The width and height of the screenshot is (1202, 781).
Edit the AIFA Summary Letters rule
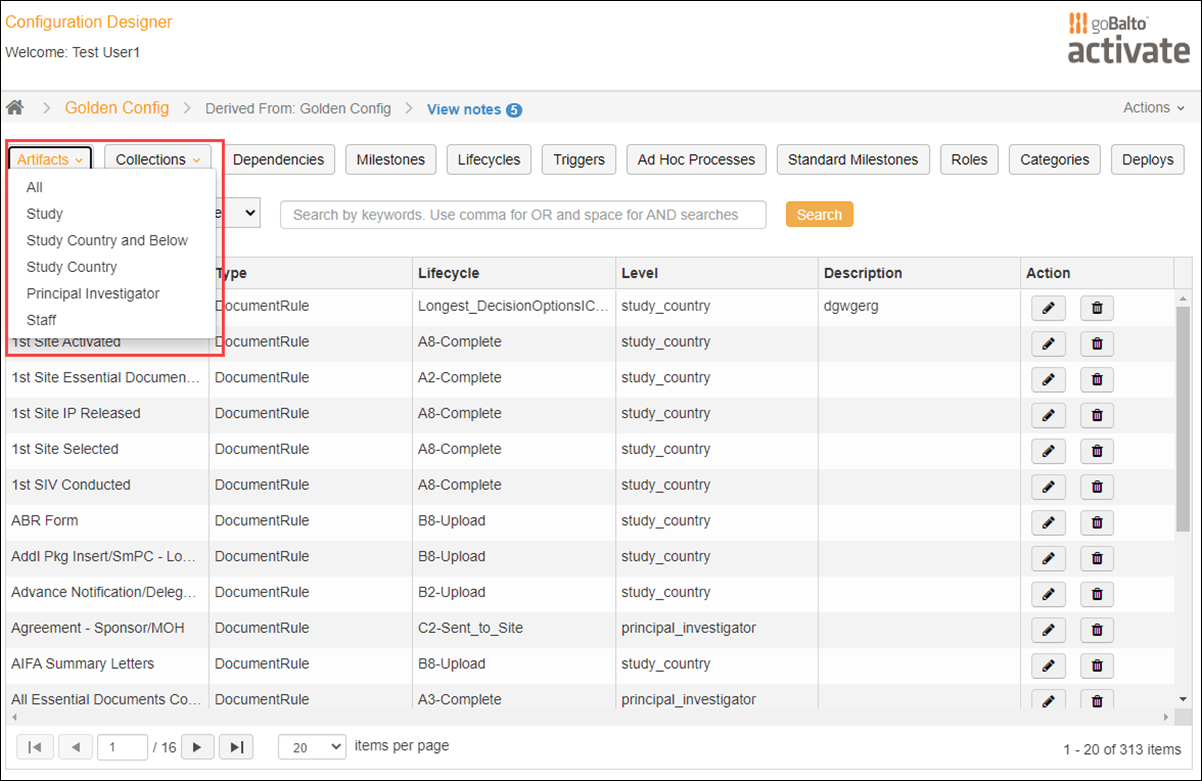1047,664
